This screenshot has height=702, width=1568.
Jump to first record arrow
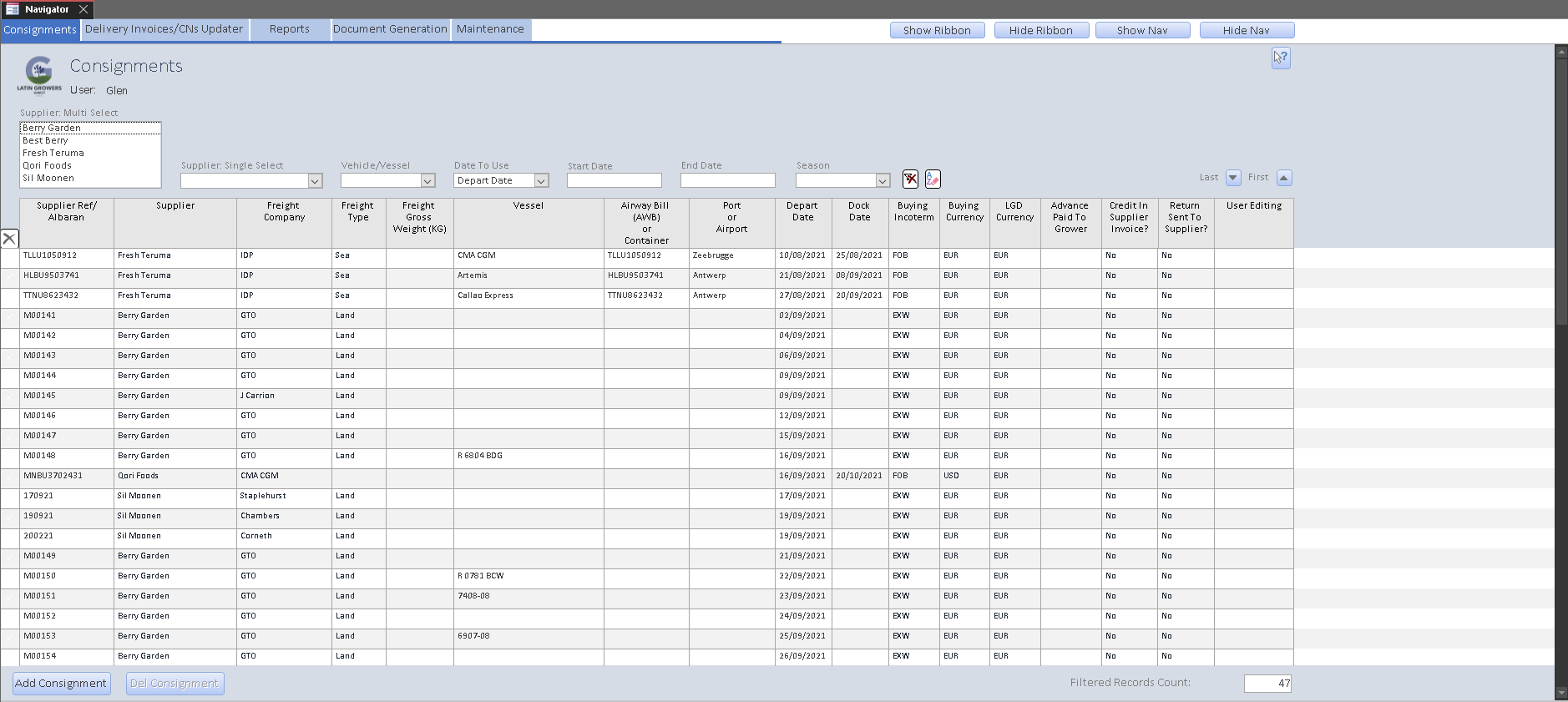(1284, 178)
